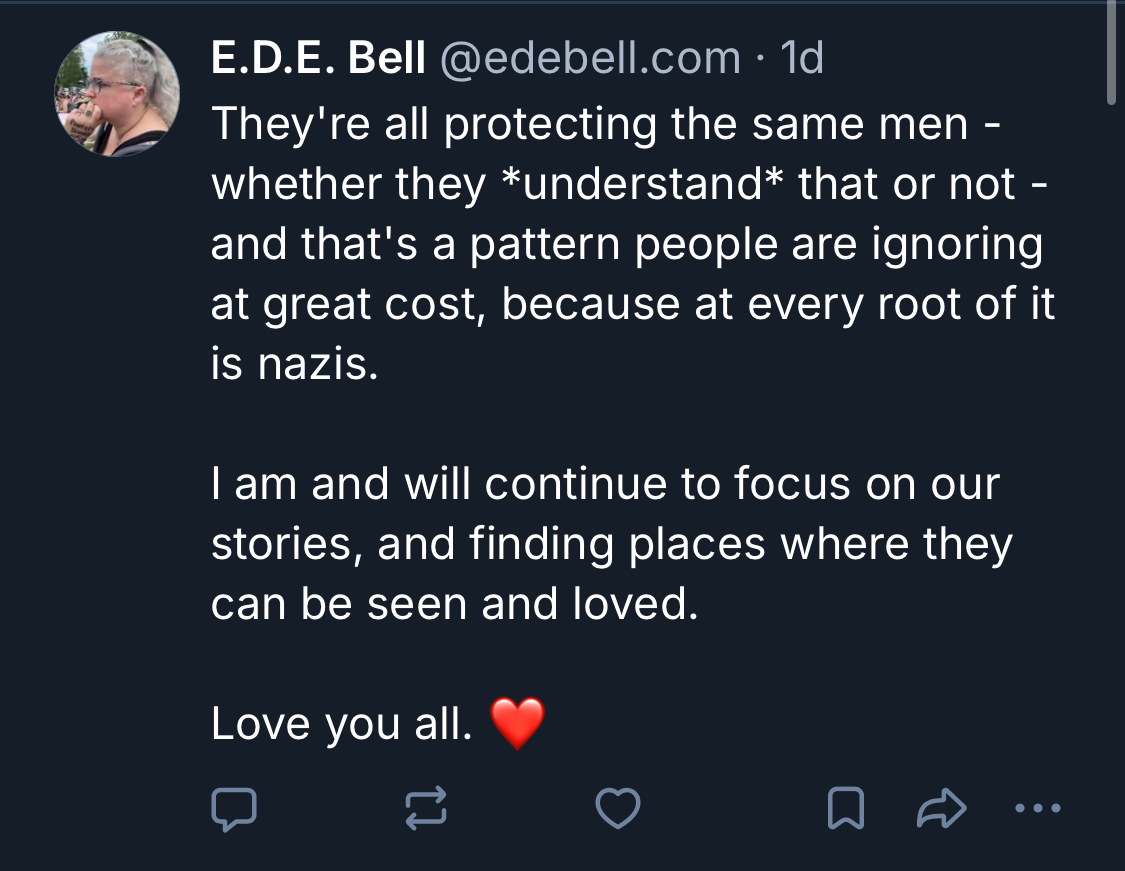The width and height of the screenshot is (1125, 871).
Task: Repost this post using the arrows icon
Action: click(426, 809)
